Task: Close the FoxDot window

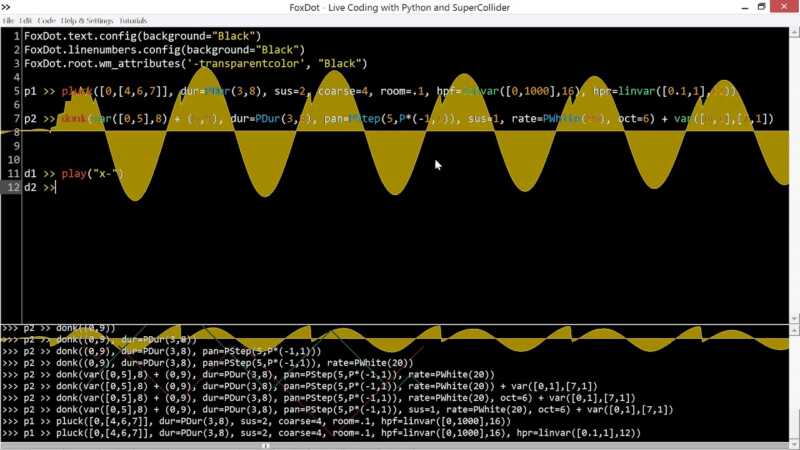Action: click(x=784, y=7)
